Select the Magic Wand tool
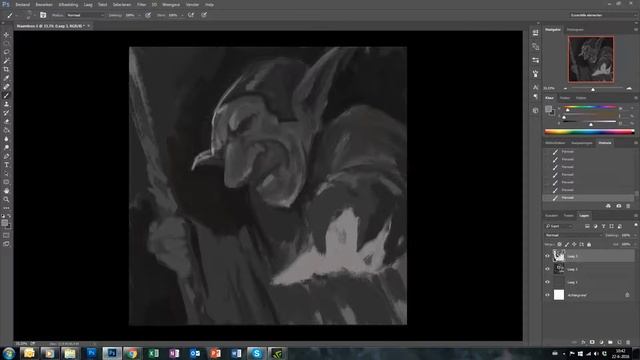The image size is (640, 360). click(6, 61)
